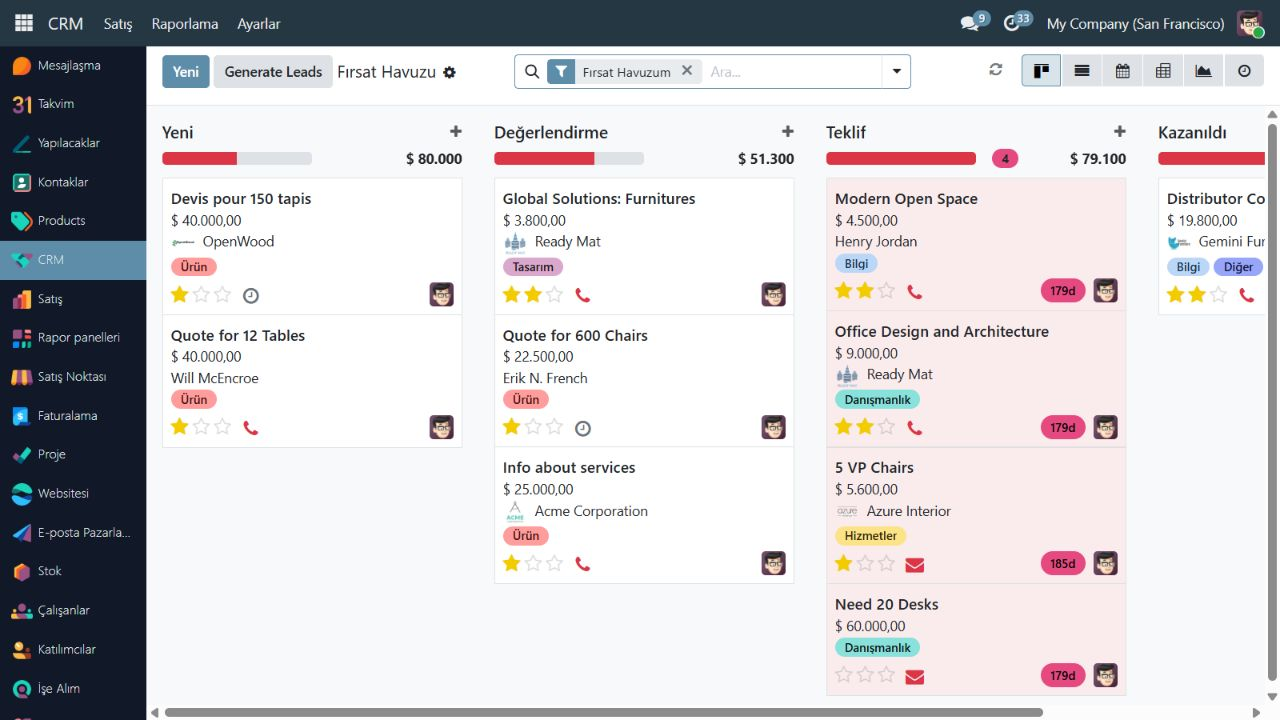
Task: Open the Raporlama top menu
Action: click(x=185, y=23)
